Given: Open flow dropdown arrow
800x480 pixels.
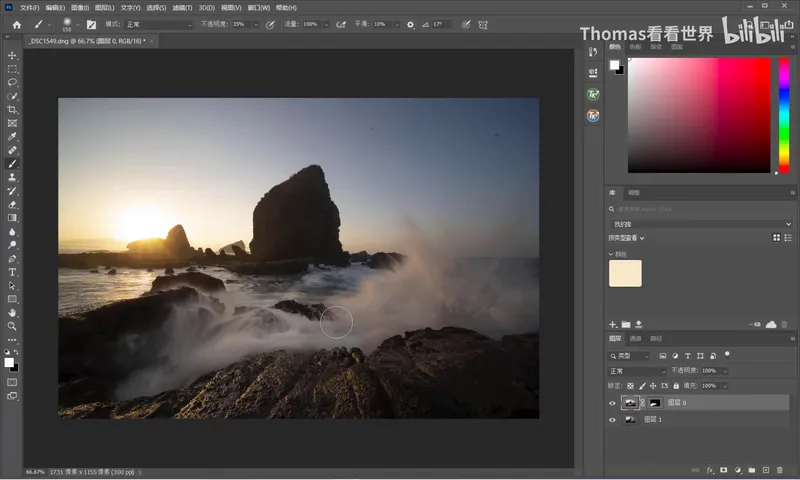Looking at the screenshot, I should [x=326, y=24].
